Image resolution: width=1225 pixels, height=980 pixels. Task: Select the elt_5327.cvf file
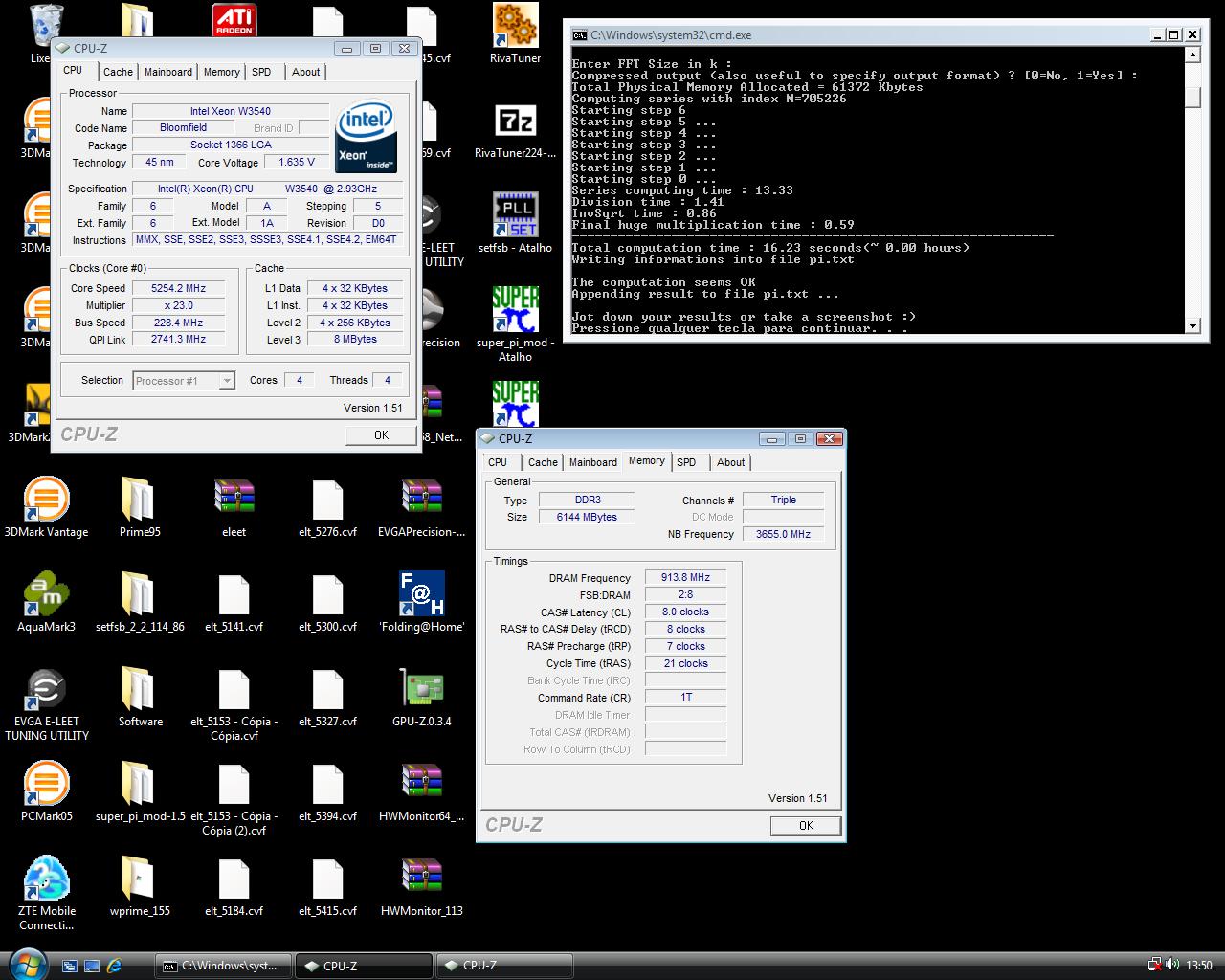coord(327,698)
